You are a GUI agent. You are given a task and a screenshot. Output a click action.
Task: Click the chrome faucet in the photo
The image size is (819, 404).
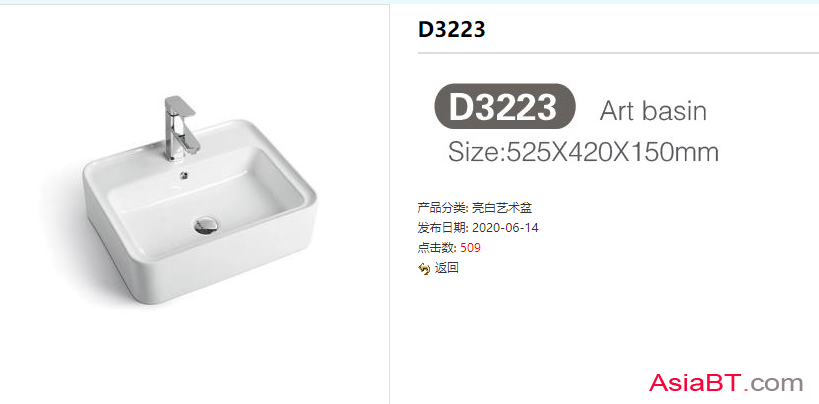179,128
